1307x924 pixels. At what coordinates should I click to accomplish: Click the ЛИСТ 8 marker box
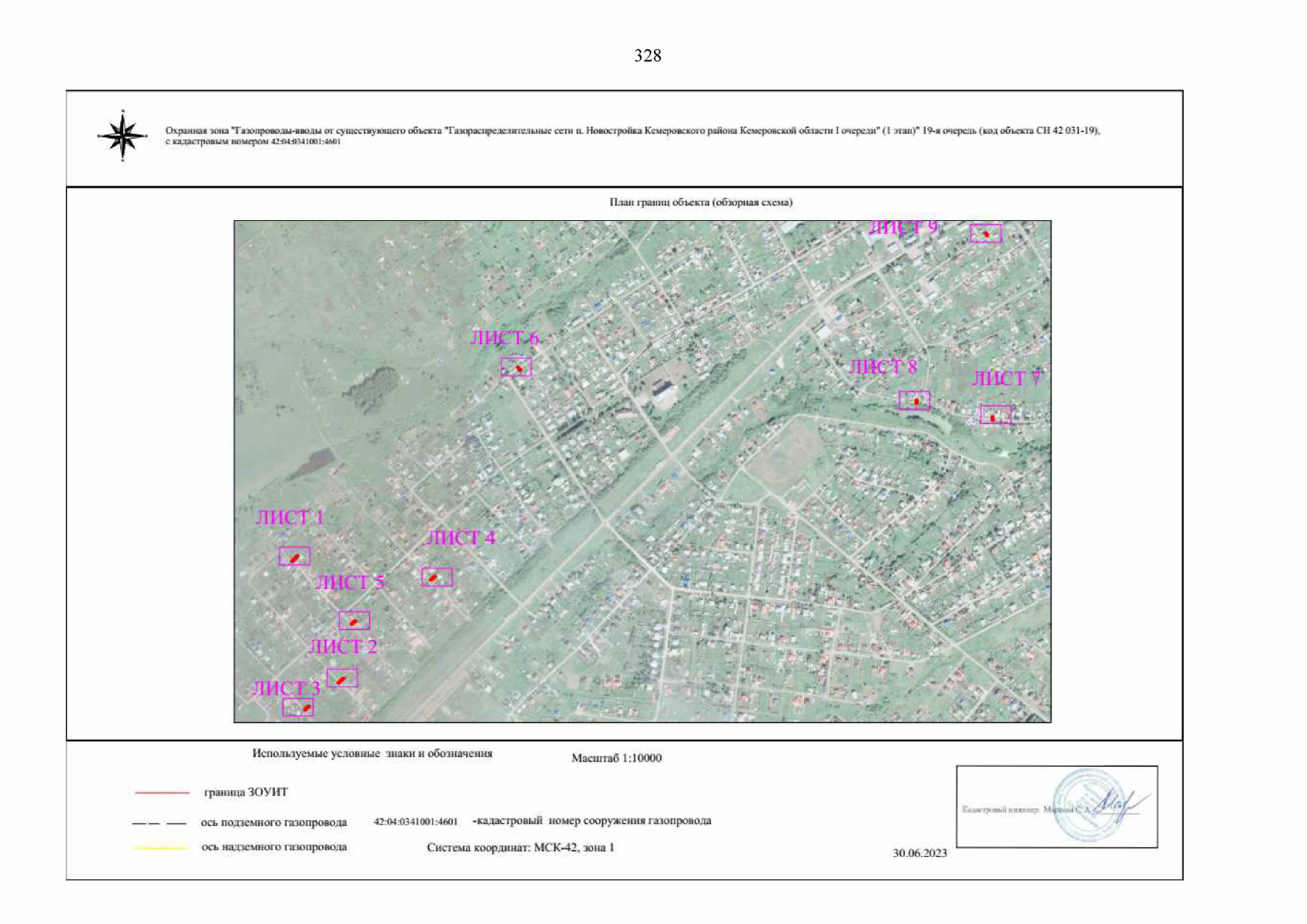point(914,400)
